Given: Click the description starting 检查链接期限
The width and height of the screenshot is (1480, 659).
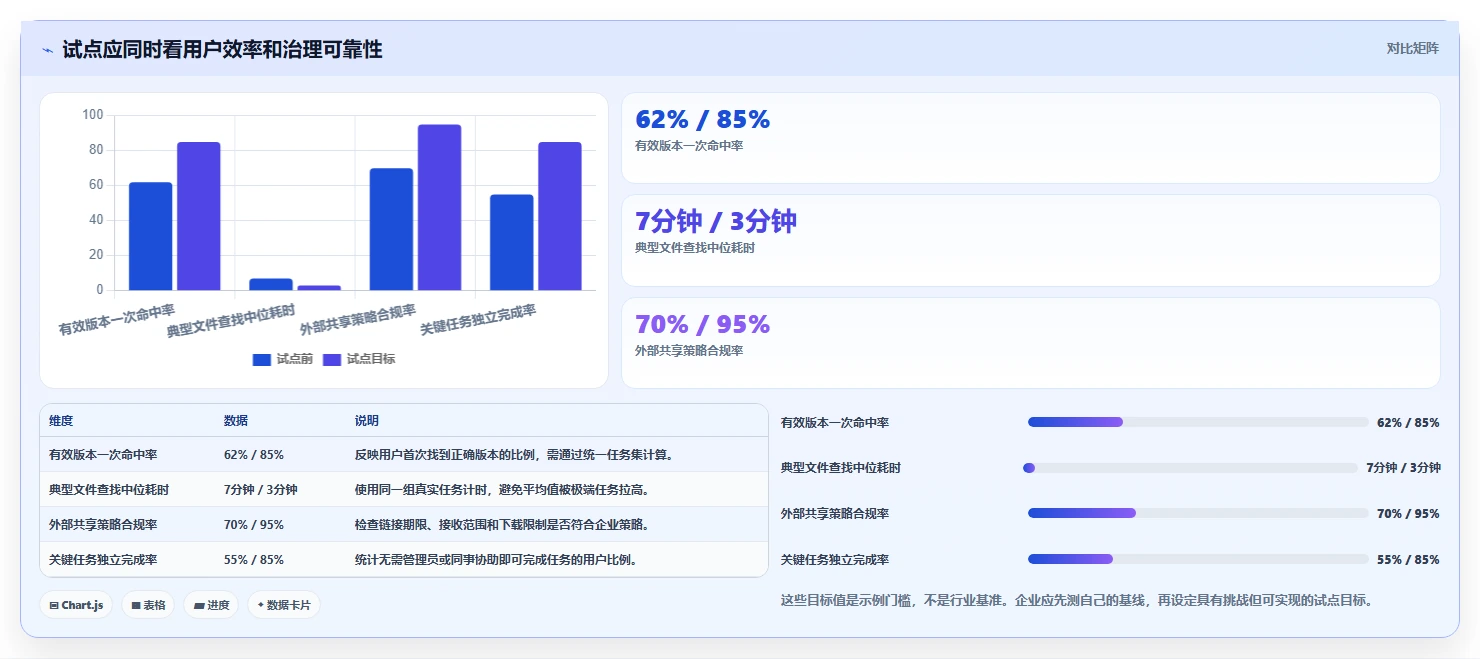Looking at the screenshot, I should point(502,525).
